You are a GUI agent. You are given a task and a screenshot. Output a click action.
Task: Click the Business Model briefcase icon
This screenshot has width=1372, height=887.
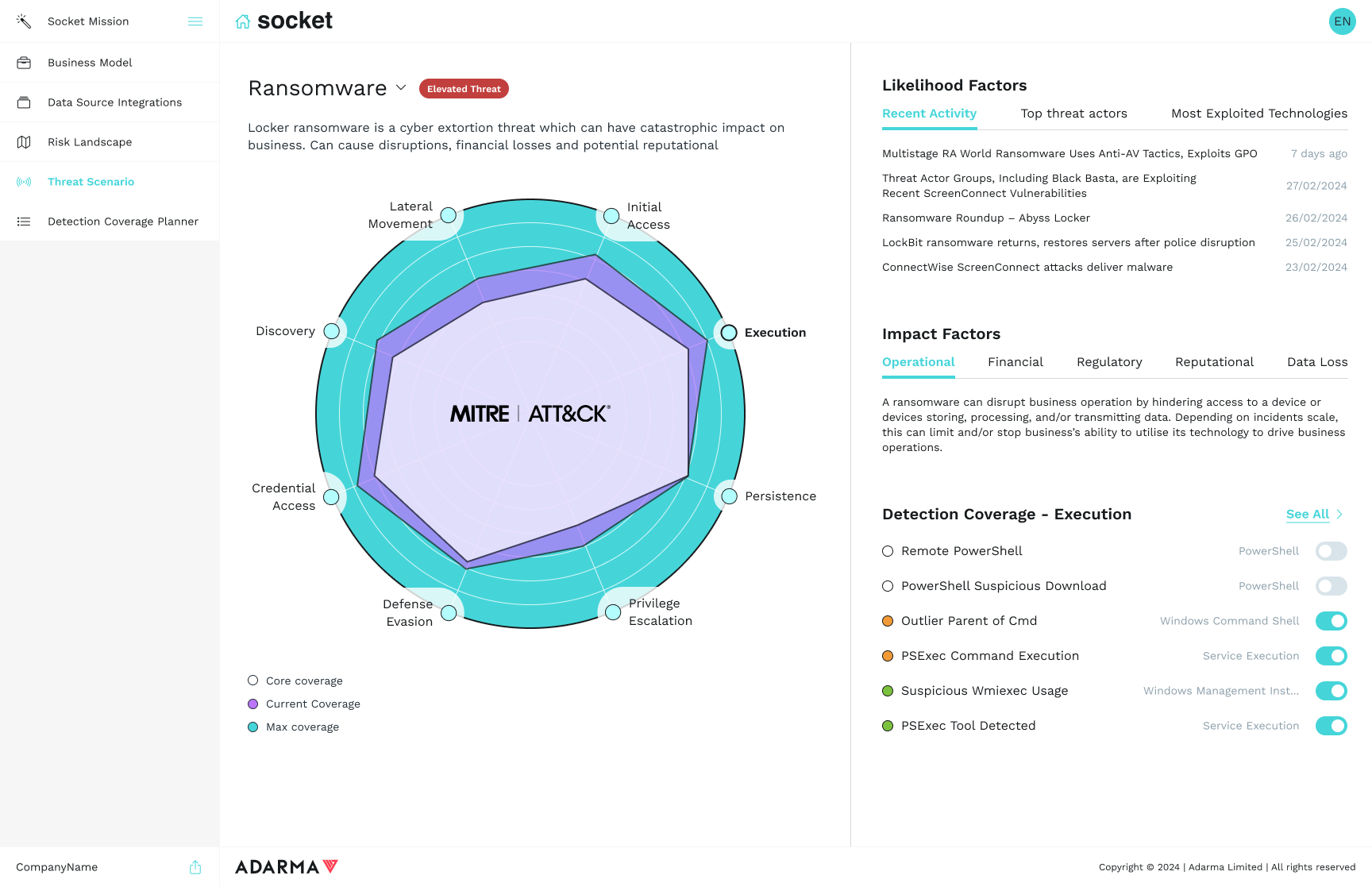pyautogui.click(x=24, y=63)
